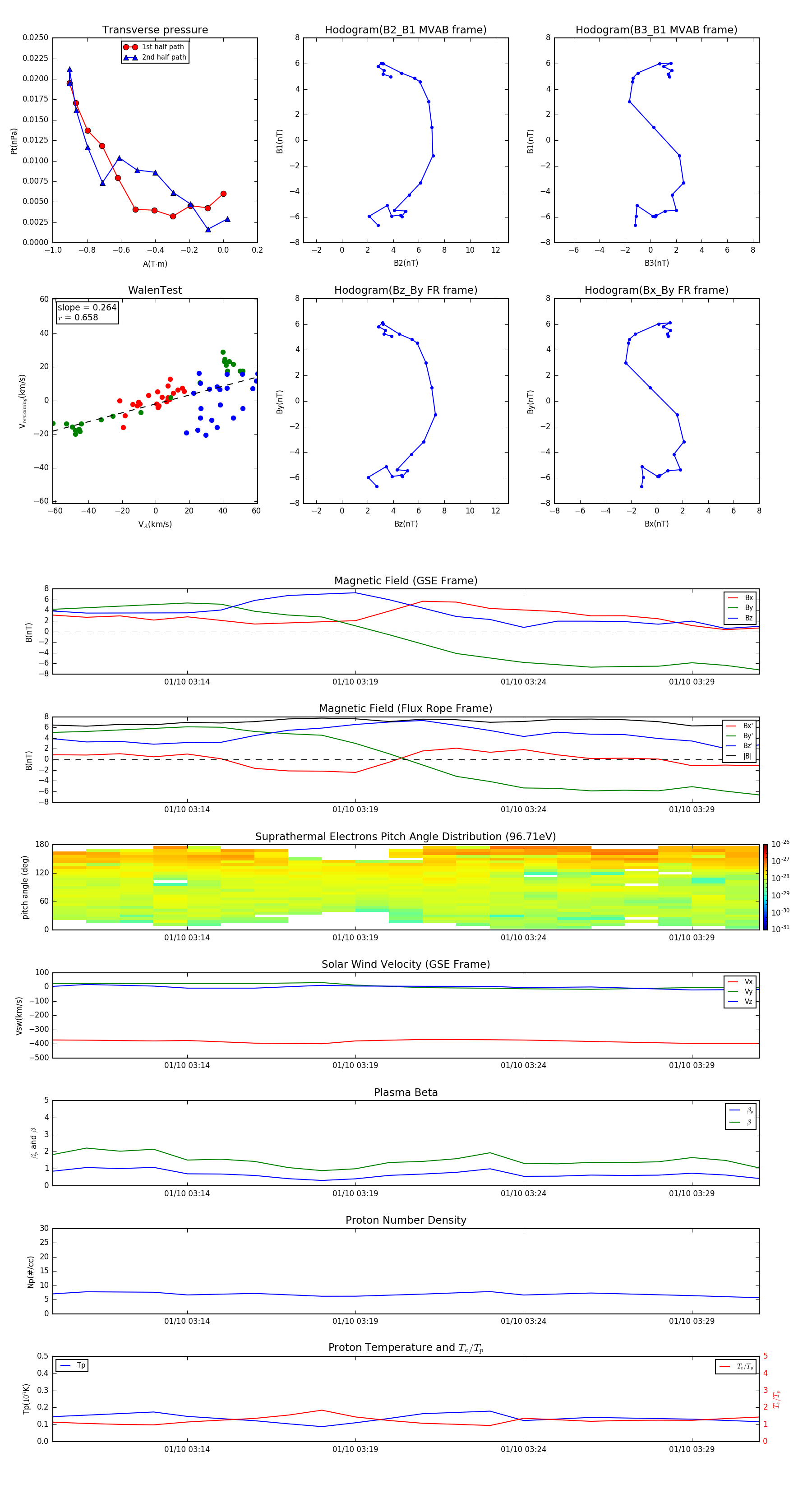Click the "Tp(10^6K)" y-axis label
Screen dimensions: 812x1489
26,1399
